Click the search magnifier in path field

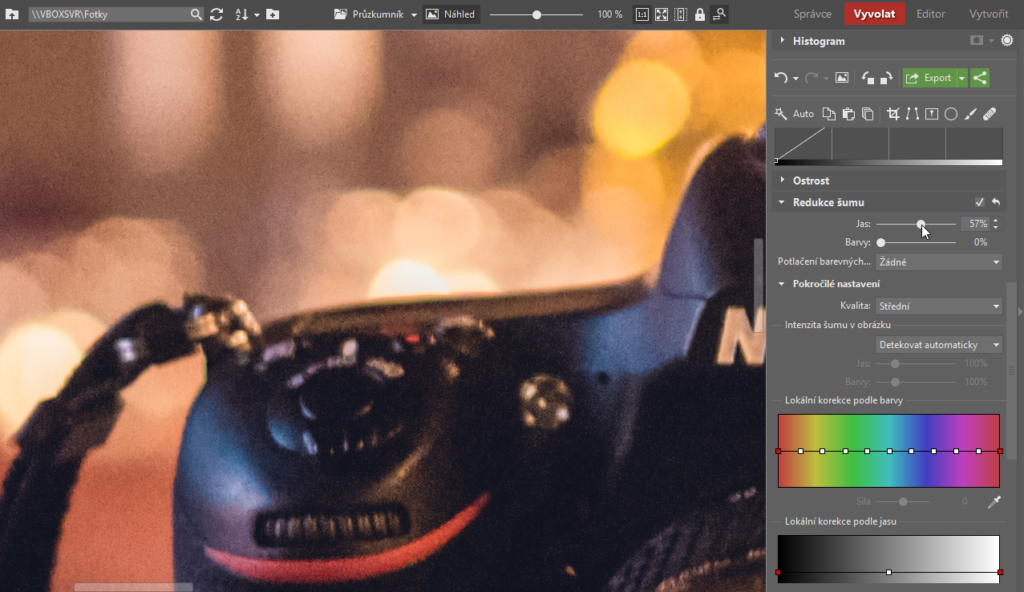(196, 14)
